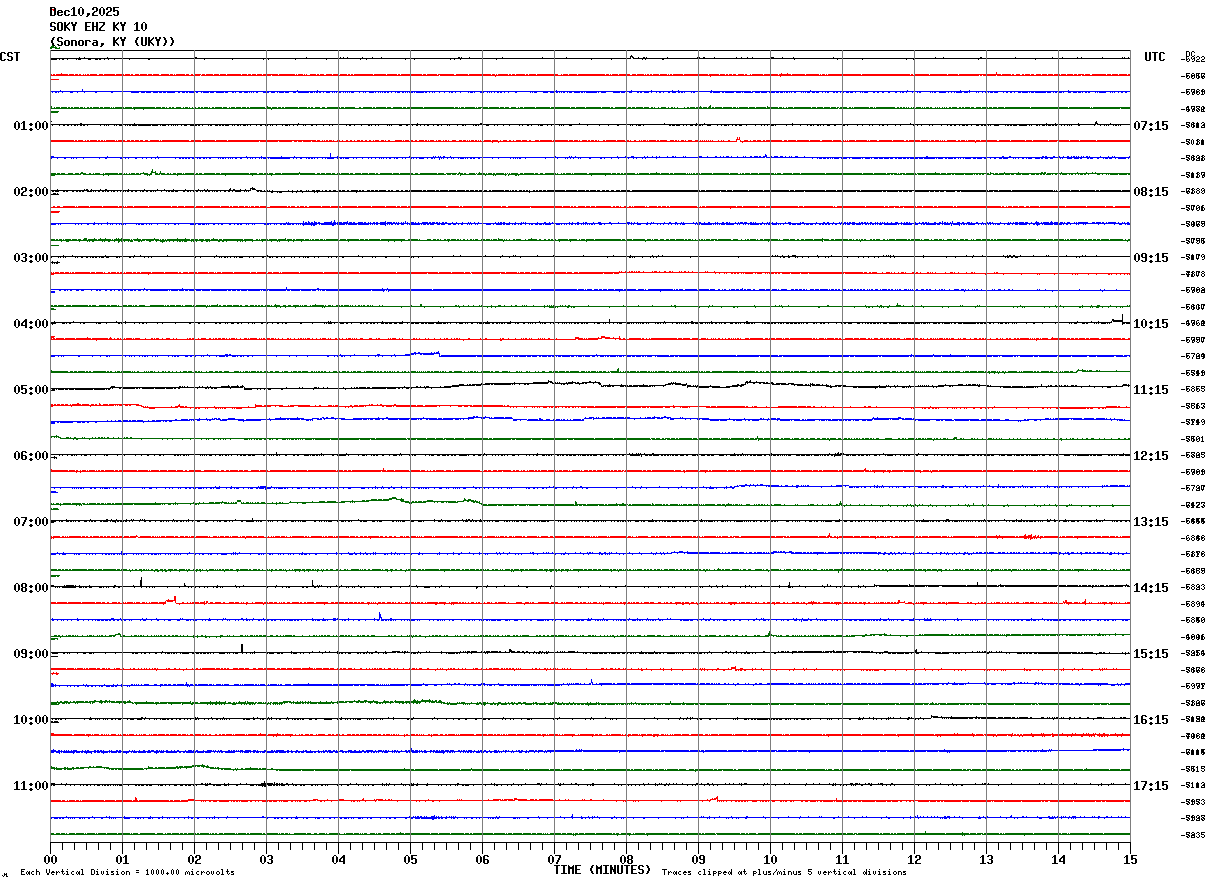
Task: Click the TIME (MINUTES) axis title
Action: [x=602, y=870]
